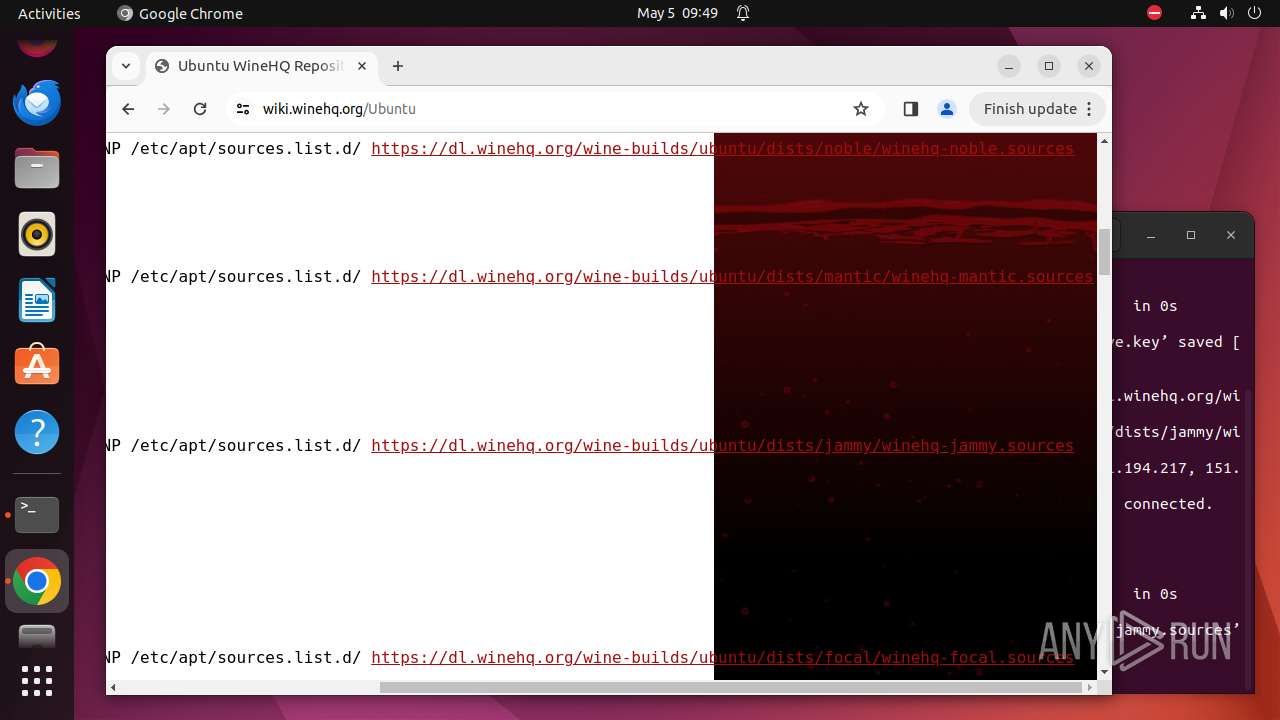Minimize the Terminal window behind Chrome

[1151, 235]
